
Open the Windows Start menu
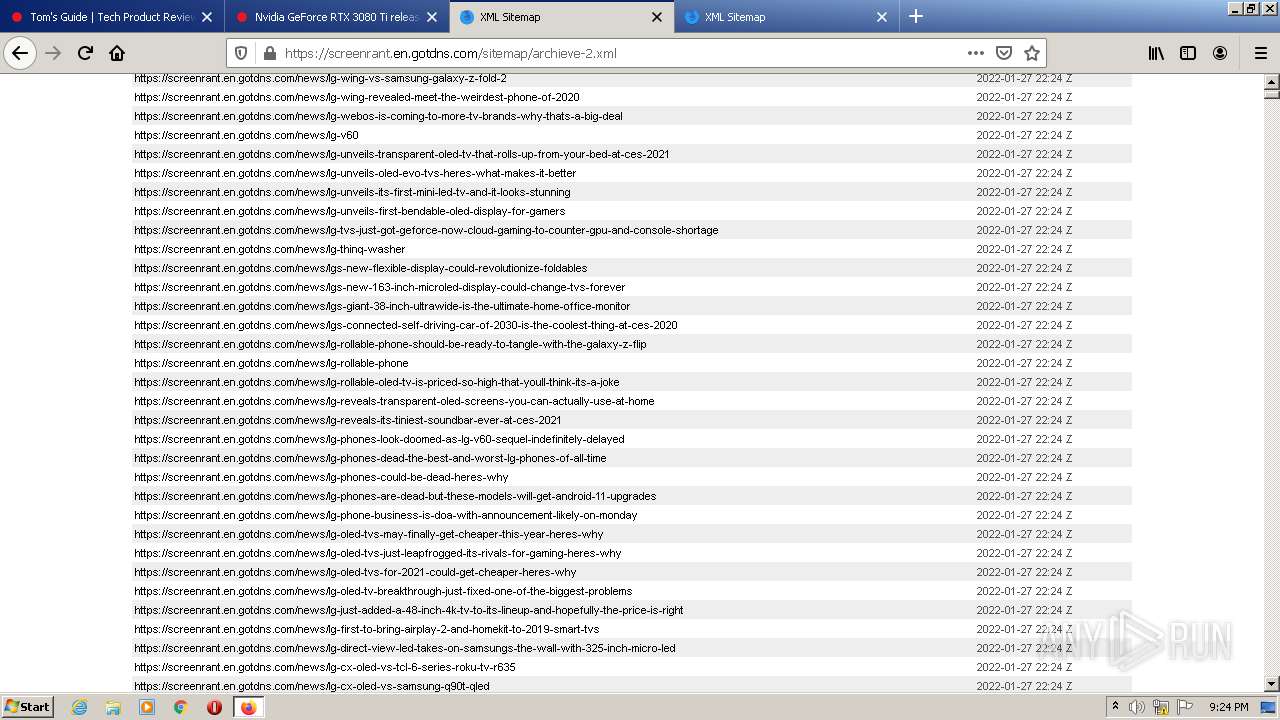(27, 706)
